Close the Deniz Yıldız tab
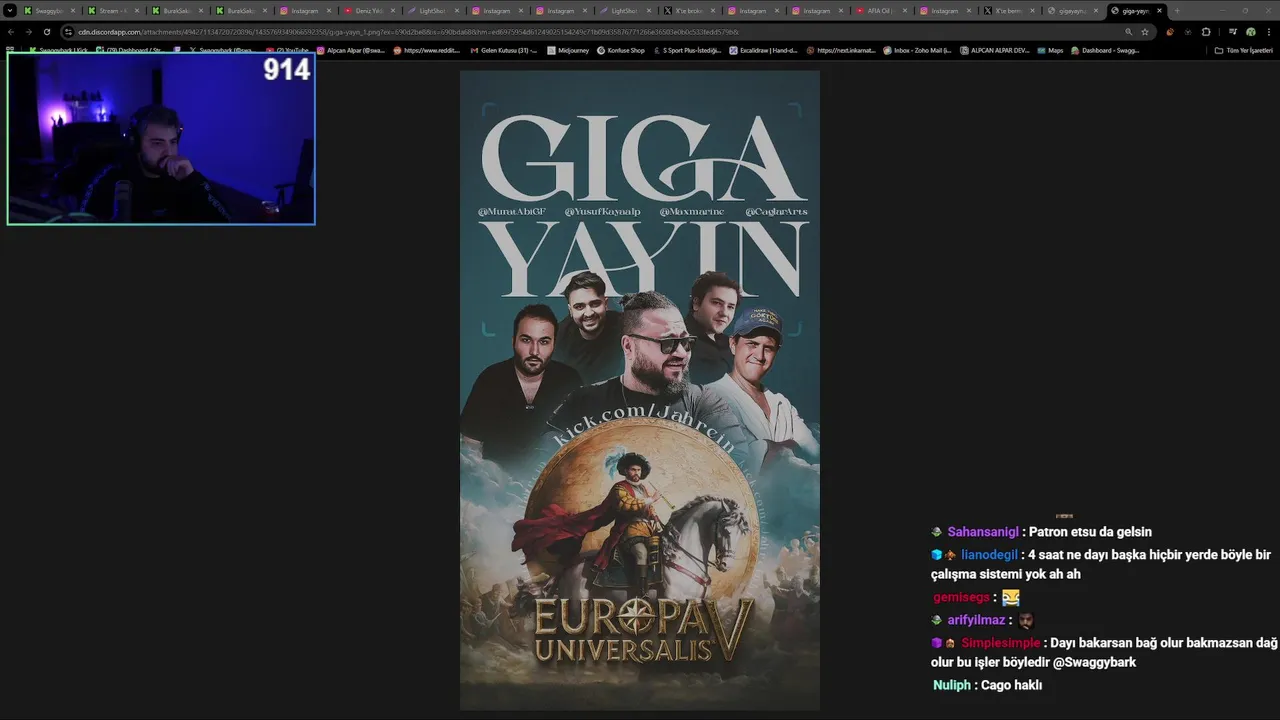The height and width of the screenshot is (720, 1280). (393, 10)
